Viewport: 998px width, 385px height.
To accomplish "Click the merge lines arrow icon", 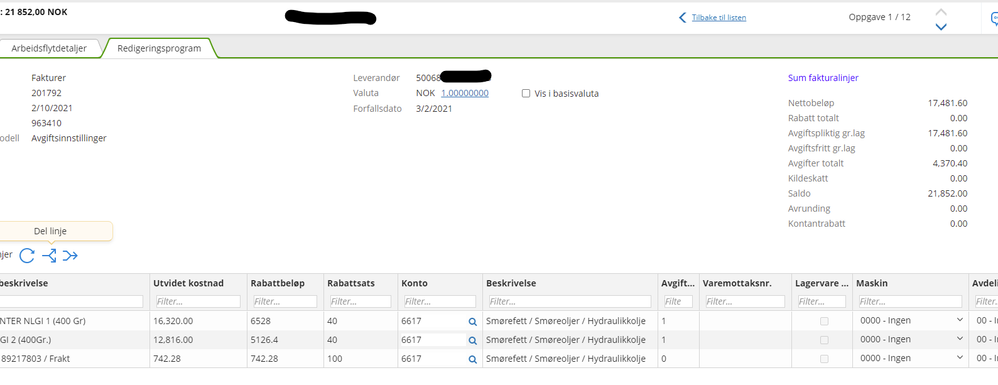I will click(70, 256).
